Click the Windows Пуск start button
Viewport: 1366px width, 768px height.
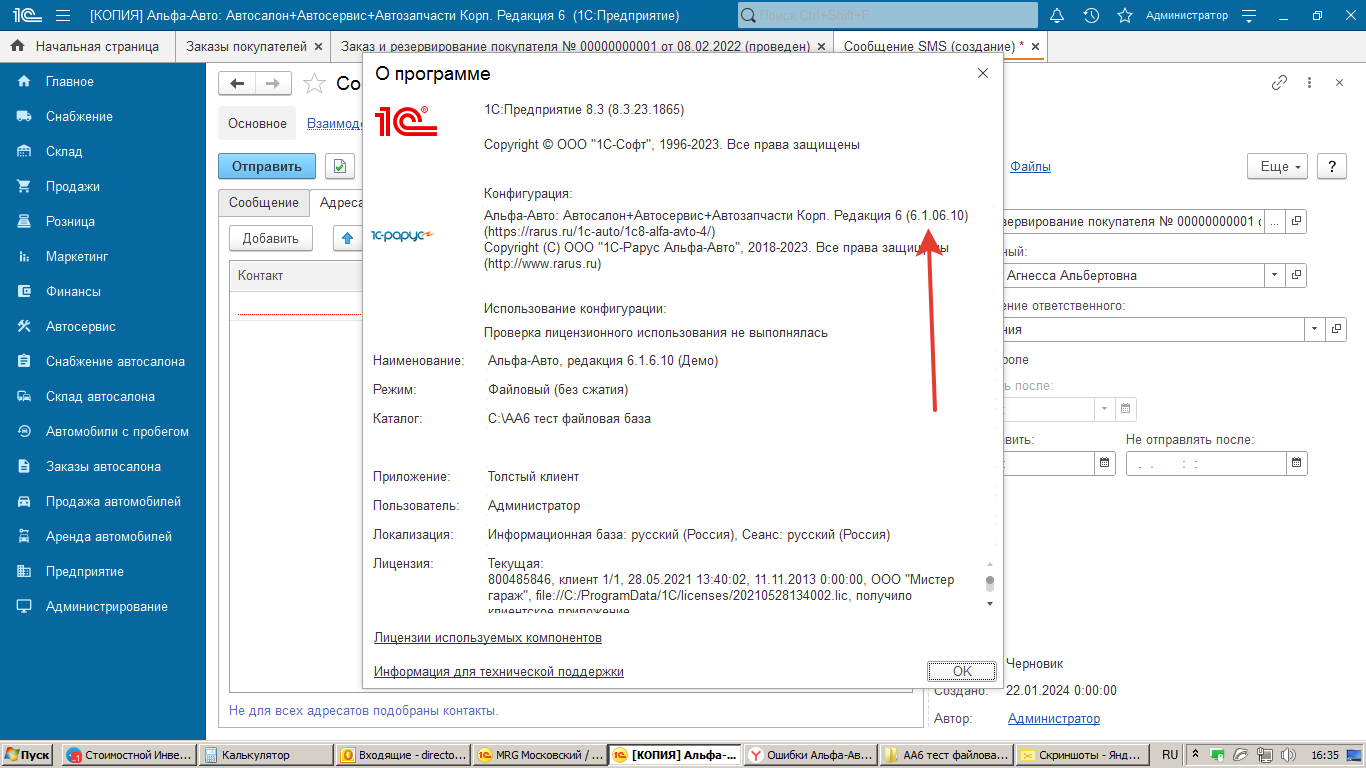(x=28, y=755)
